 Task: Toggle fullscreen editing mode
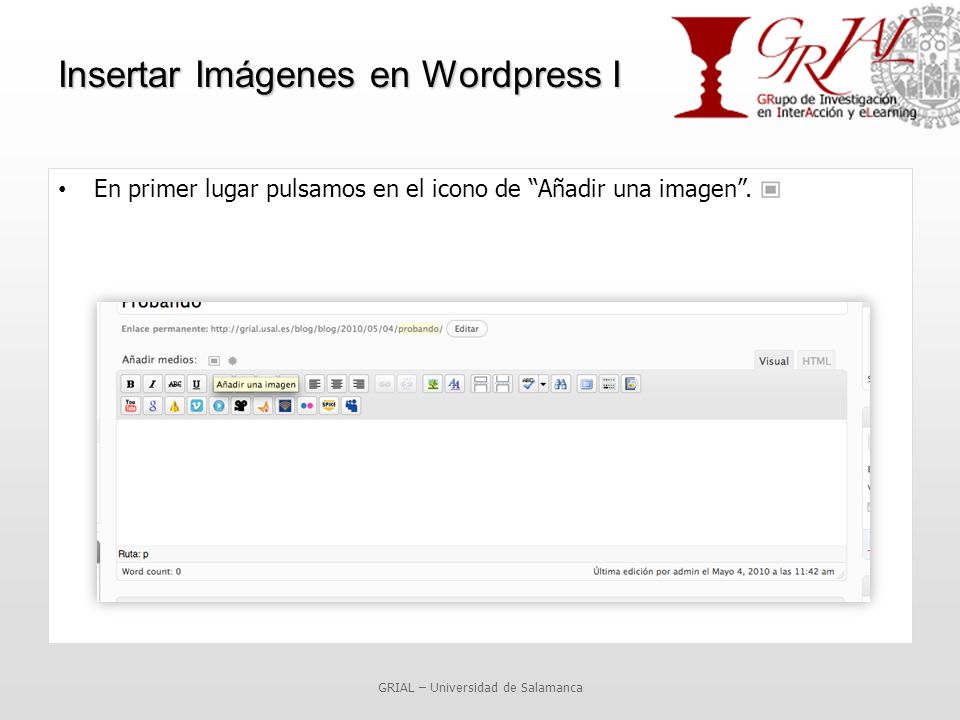tap(587, 384)
